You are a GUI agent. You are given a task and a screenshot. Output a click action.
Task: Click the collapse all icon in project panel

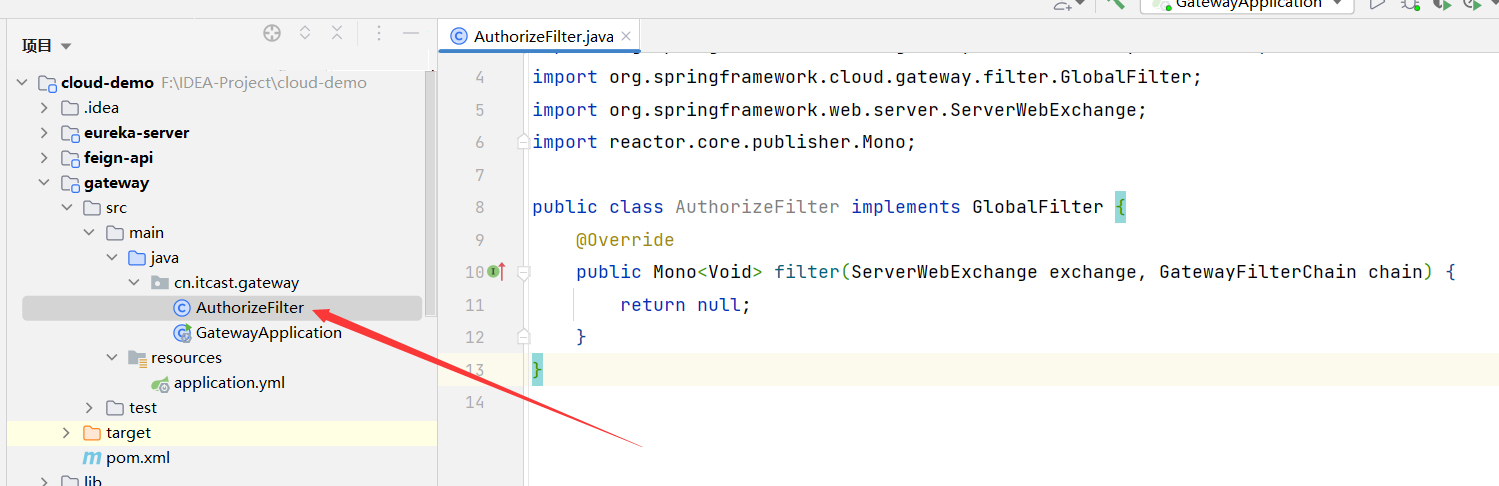pyautogui.click(x=337, y=34)
